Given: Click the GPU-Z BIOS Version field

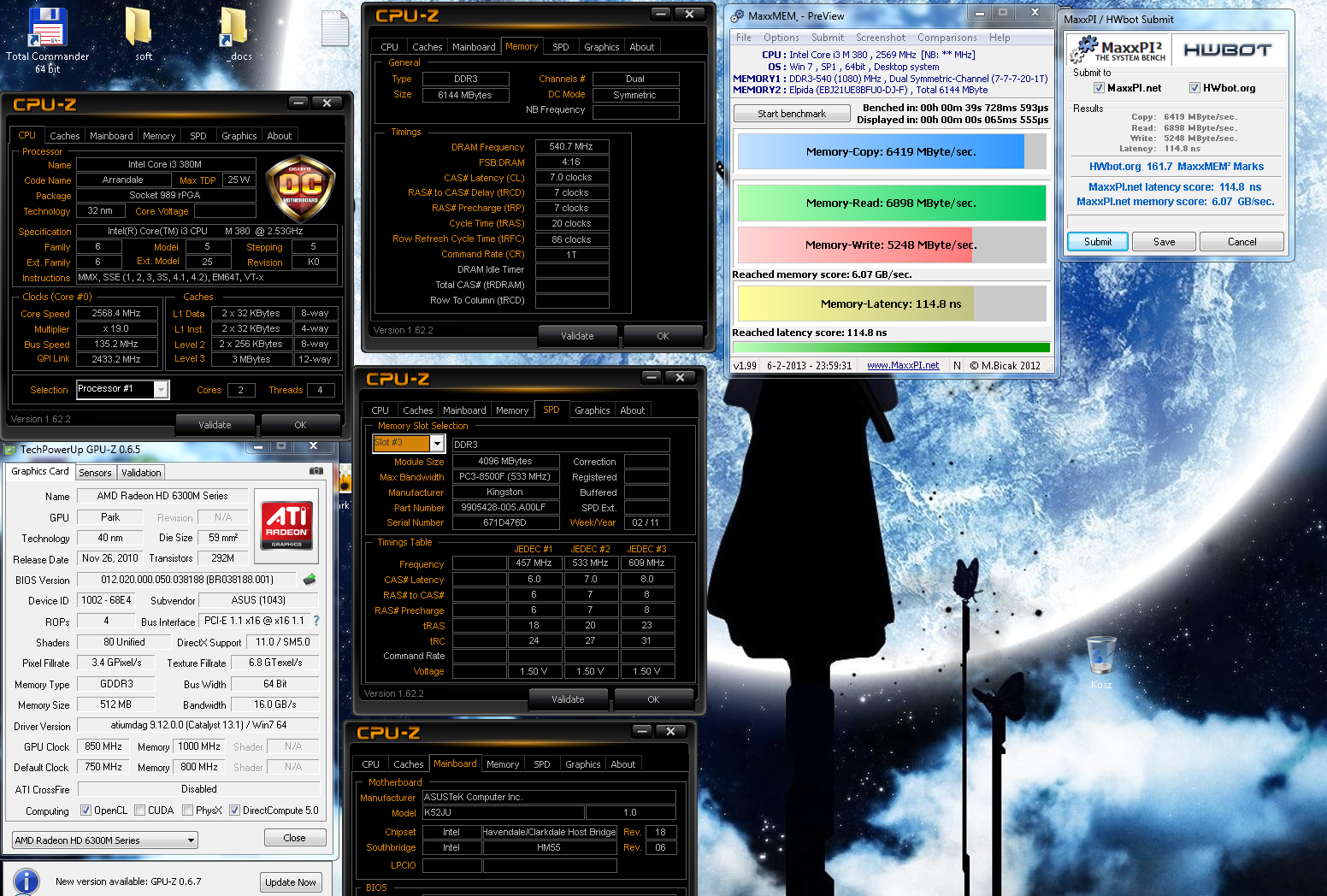Looking at the screenshot, I should (187, 580).
